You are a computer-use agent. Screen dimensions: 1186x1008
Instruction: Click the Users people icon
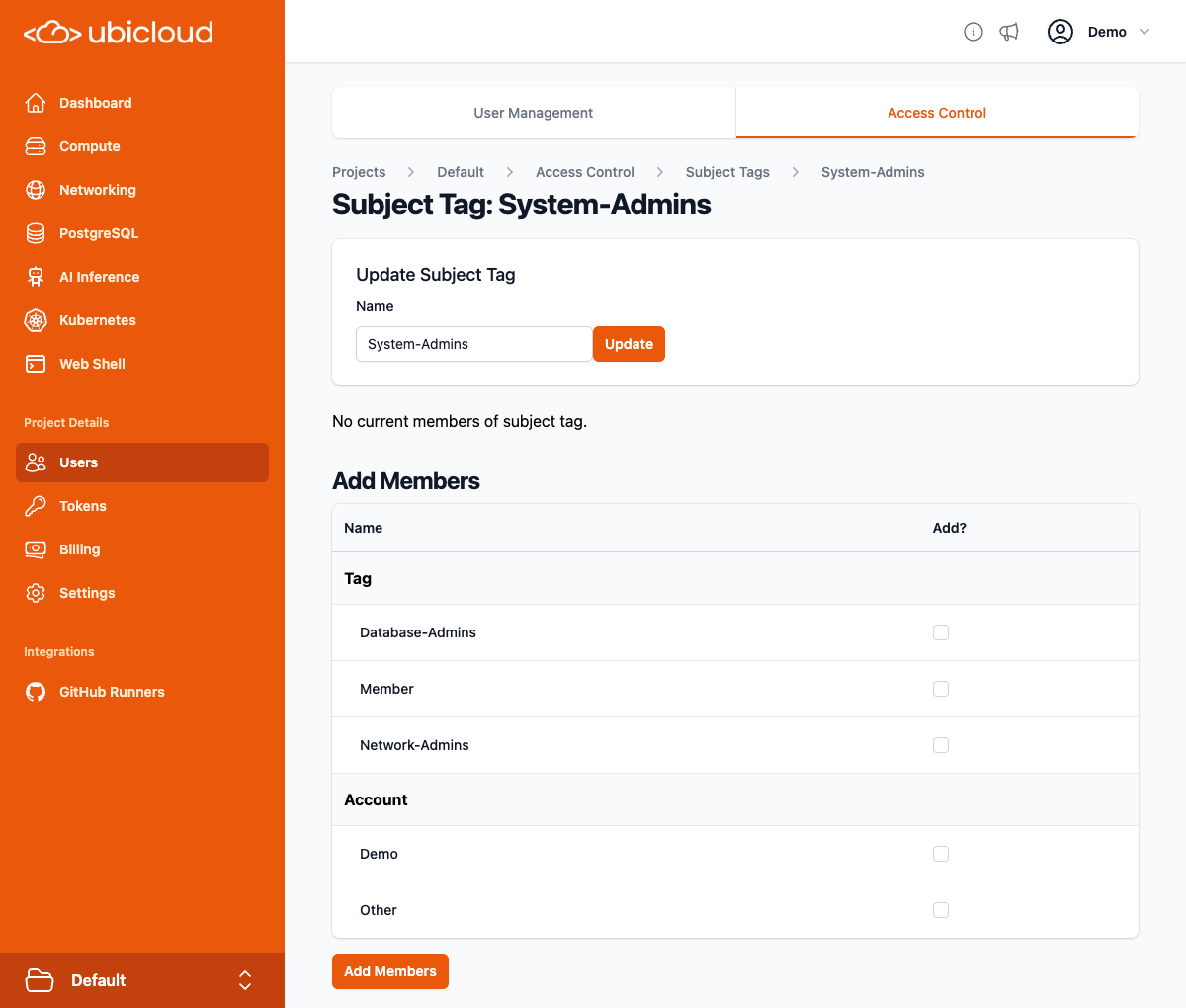coord(36,462)
